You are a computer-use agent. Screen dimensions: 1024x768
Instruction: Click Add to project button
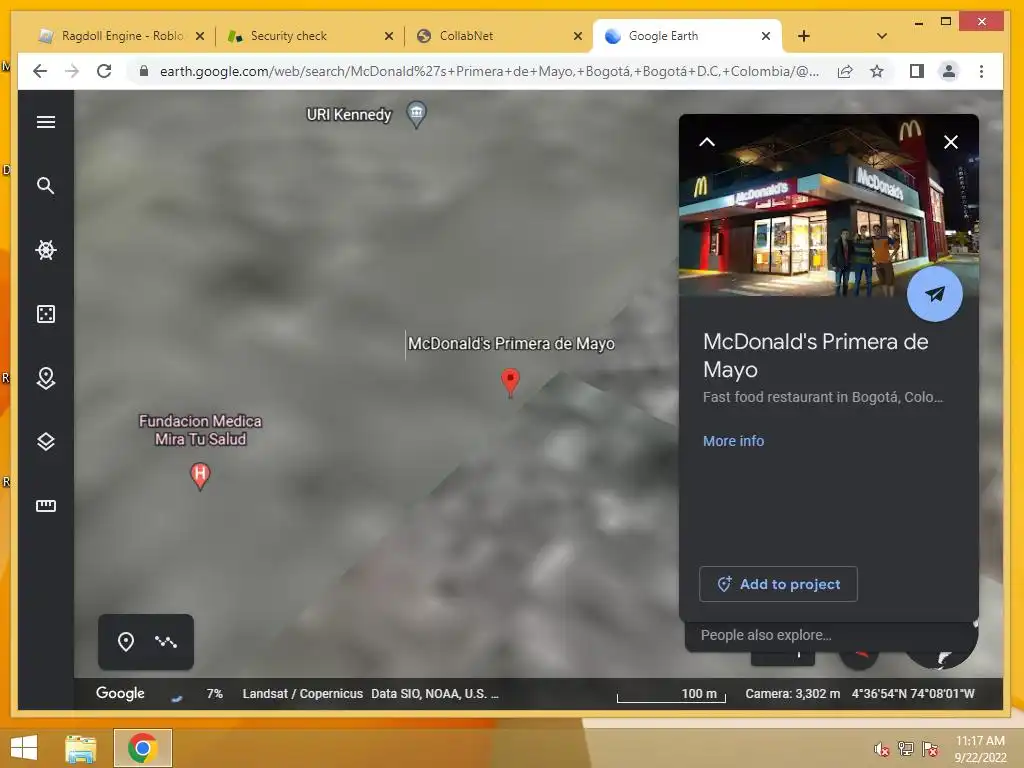[x=778, y=584]
